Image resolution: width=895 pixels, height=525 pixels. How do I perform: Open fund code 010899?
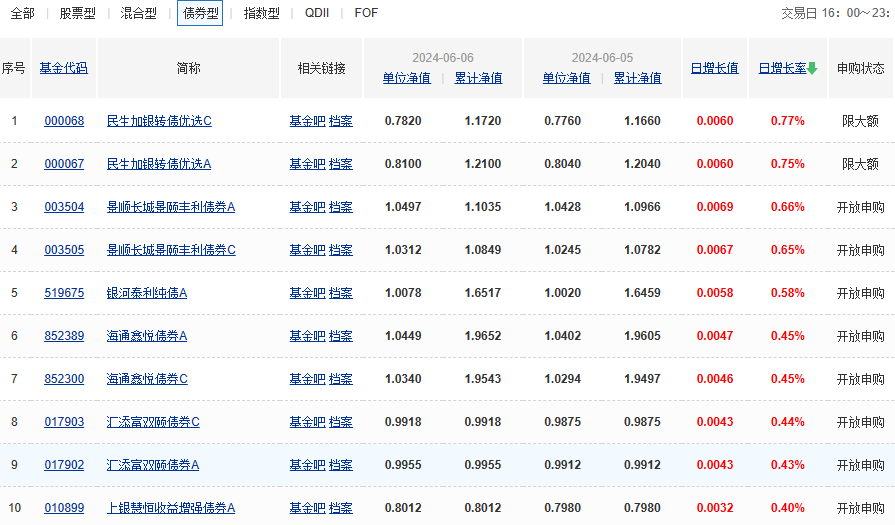[64, 508]
